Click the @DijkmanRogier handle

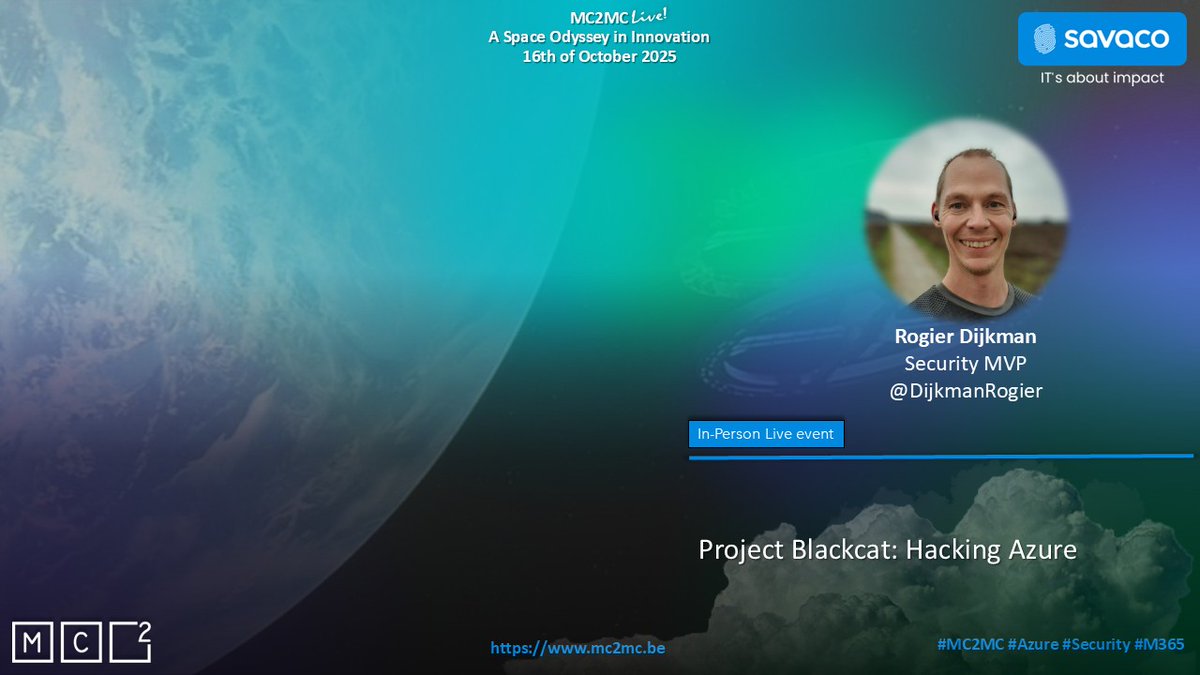[x=965, y=391]
